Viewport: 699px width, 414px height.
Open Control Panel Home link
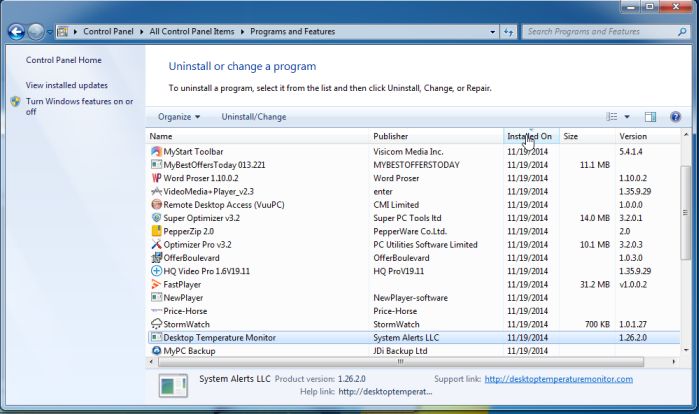[x=63, y=60]
